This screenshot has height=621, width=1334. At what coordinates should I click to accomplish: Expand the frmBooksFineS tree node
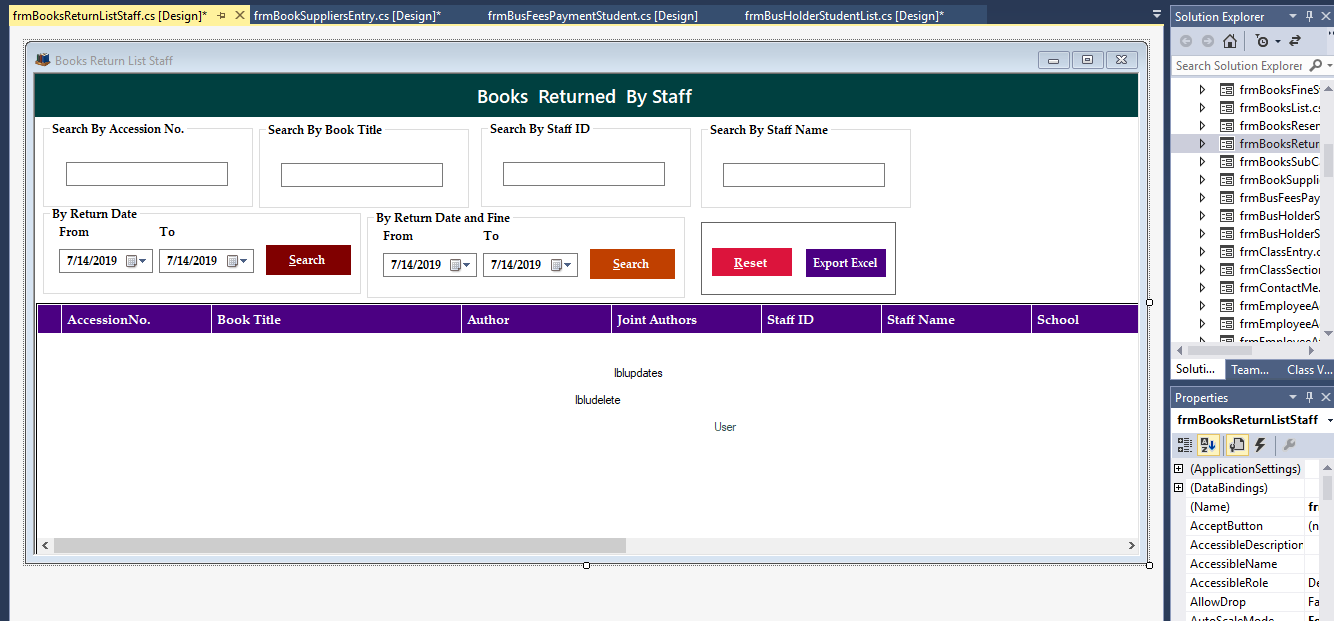pyautogui.click(x=1202, y=90)
